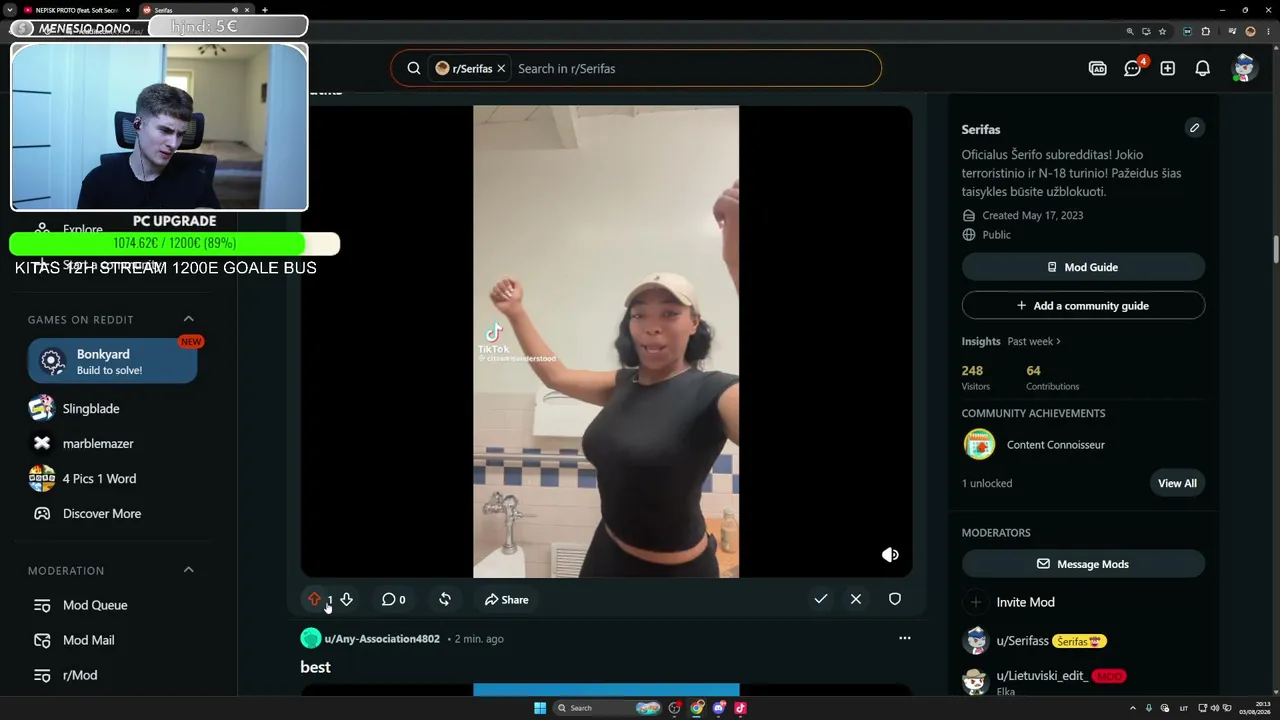Open the Content Connoisseur achievement
This screenshot has width=1280, height=720.
tap(1055, 444)
